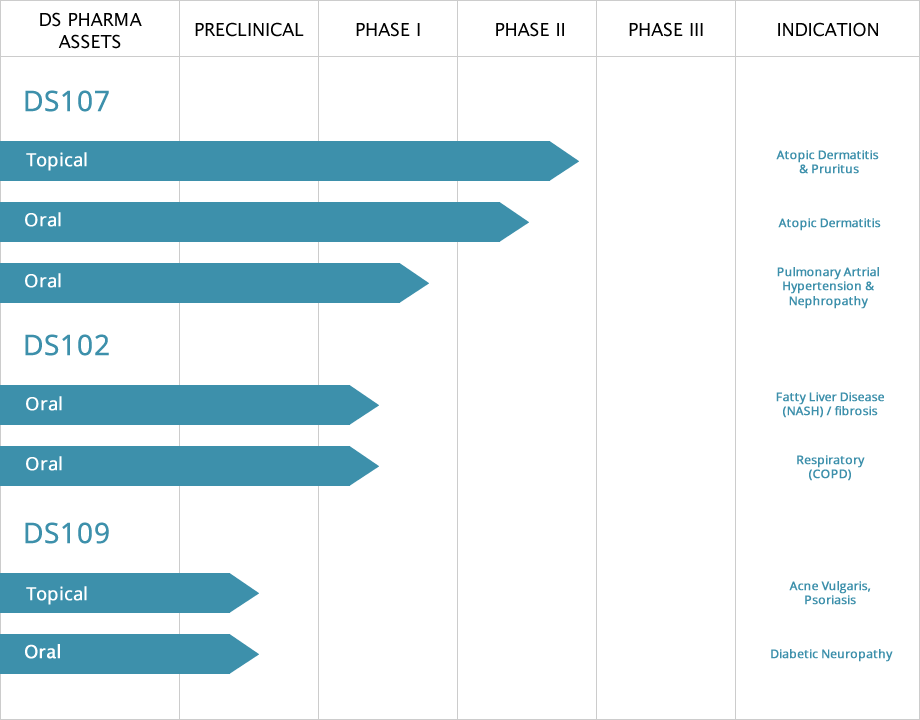Open Respiratory (COPD) indication

click(x=830, y=467)
